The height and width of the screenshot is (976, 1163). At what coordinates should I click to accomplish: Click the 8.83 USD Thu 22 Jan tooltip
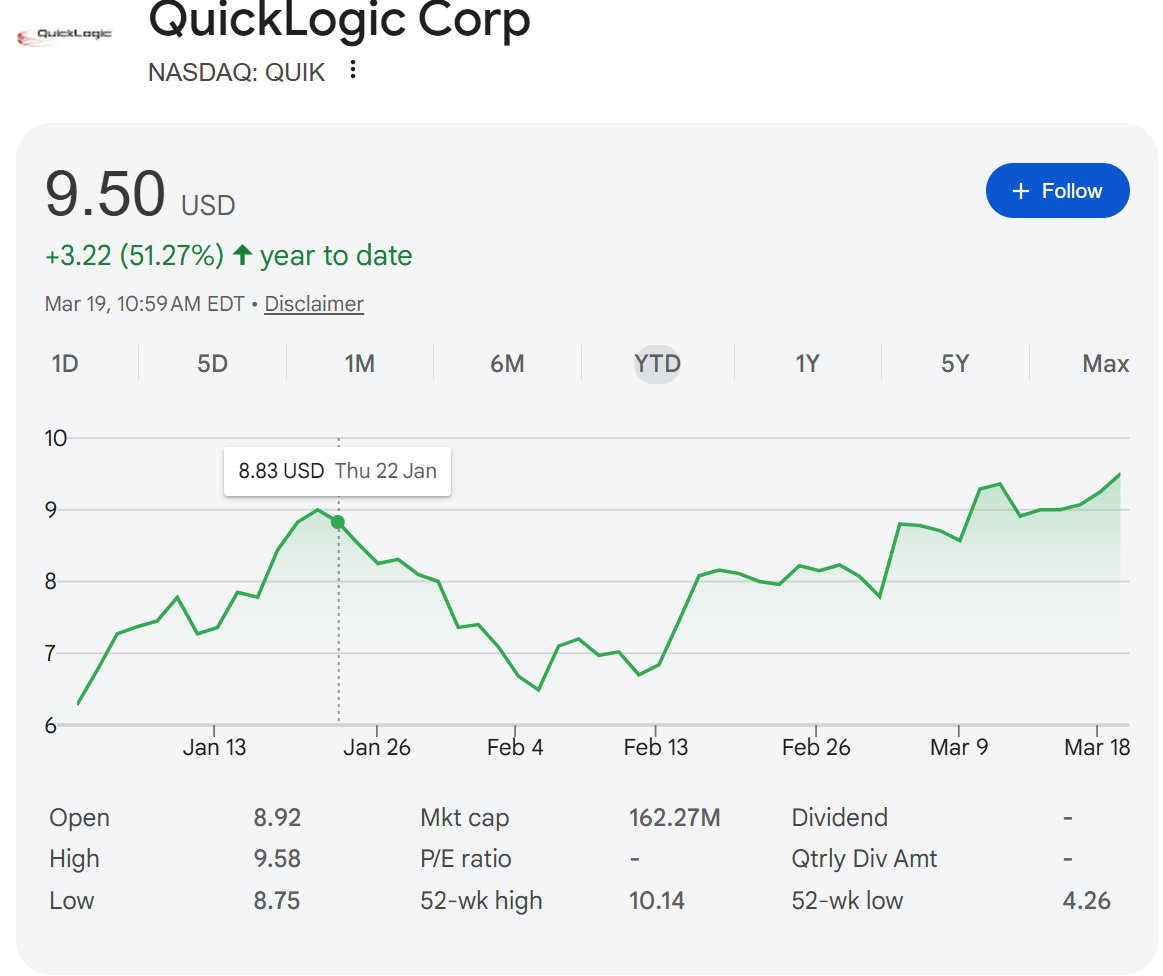[337, 471]
